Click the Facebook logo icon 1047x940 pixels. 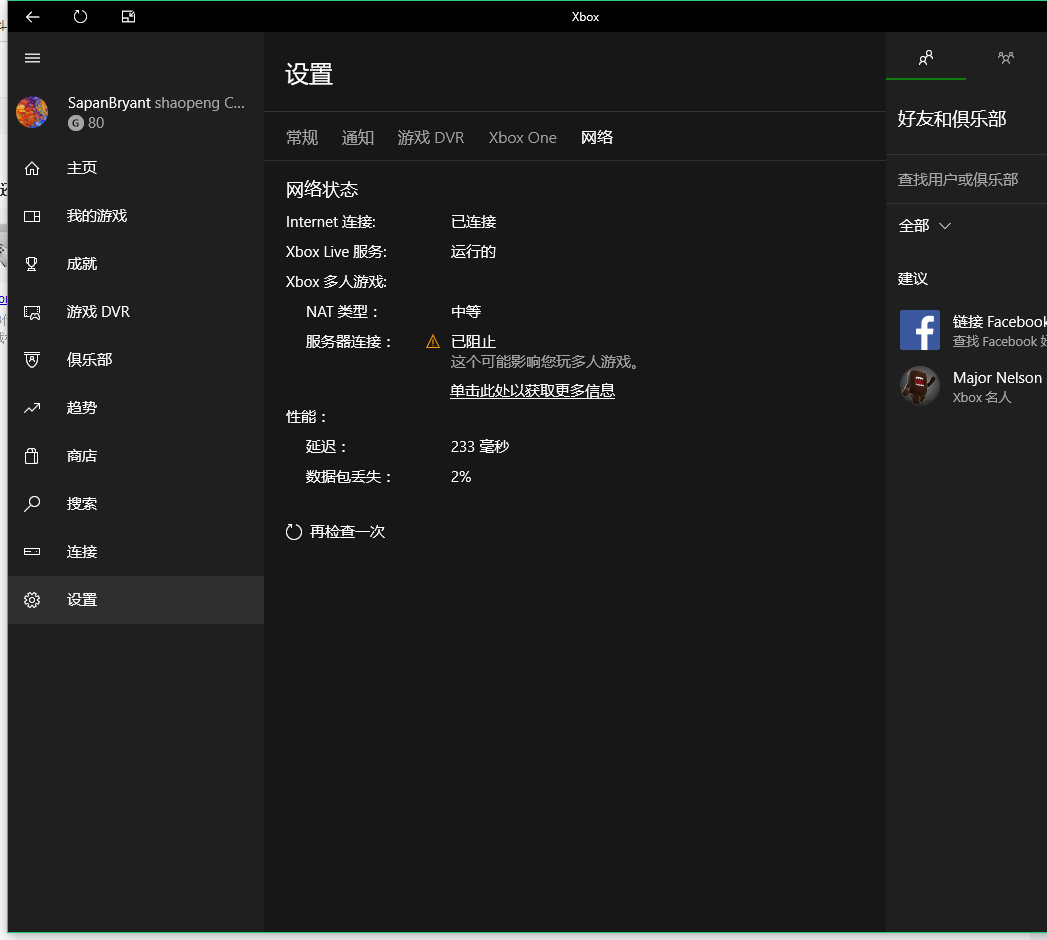[919, 330]
